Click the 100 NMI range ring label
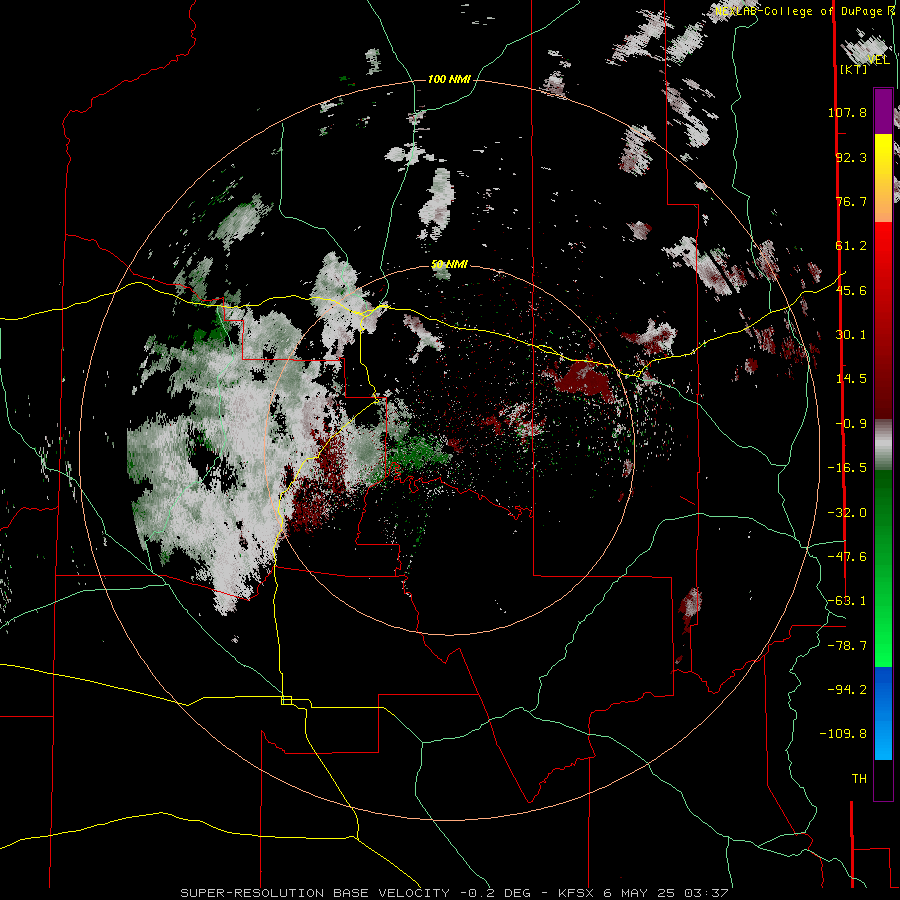This screenshot has width=900, height=900. click(449, 79)
